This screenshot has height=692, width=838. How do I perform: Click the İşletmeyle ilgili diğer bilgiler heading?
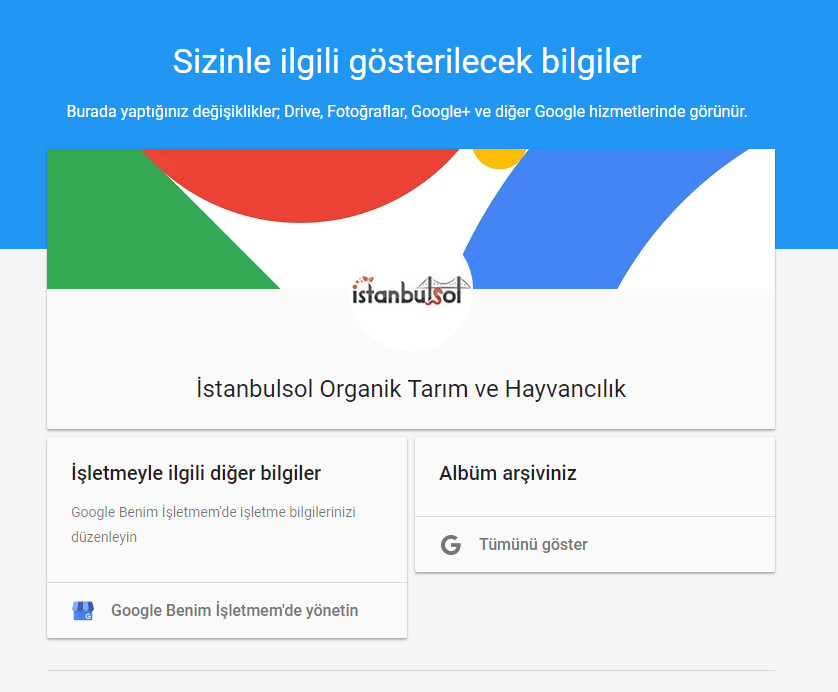(x=196, y=473)
